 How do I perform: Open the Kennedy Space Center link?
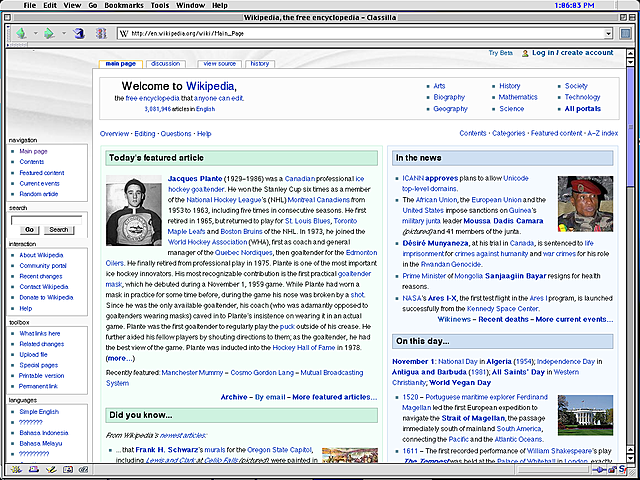(502, 309)
